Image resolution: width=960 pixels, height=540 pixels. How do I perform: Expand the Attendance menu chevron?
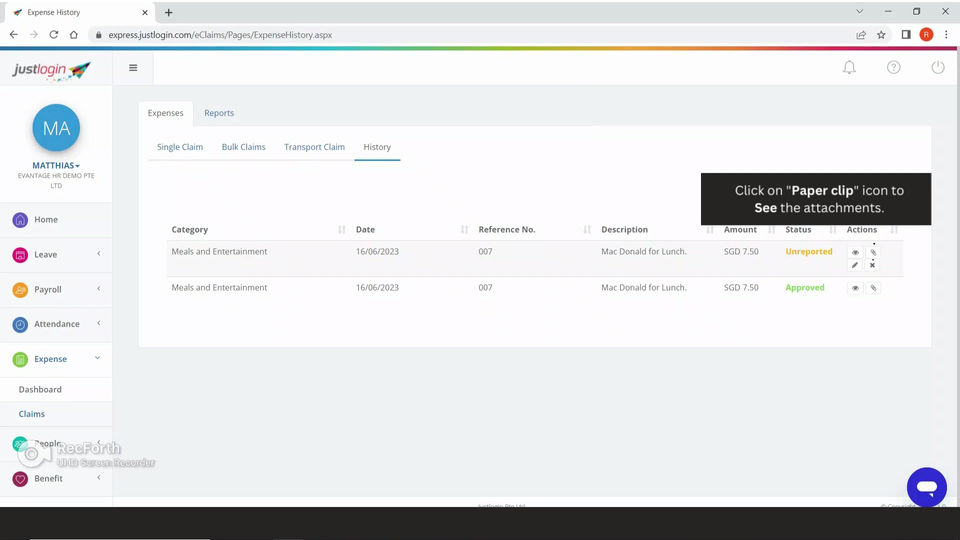tap(99, 323)
